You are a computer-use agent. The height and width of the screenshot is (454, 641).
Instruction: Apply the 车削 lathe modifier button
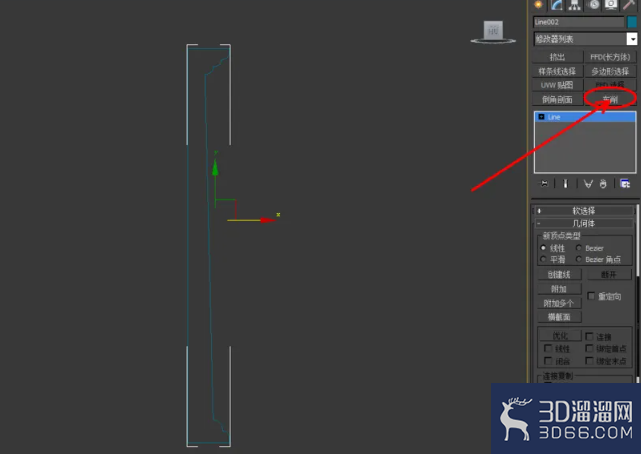(610, 99)
